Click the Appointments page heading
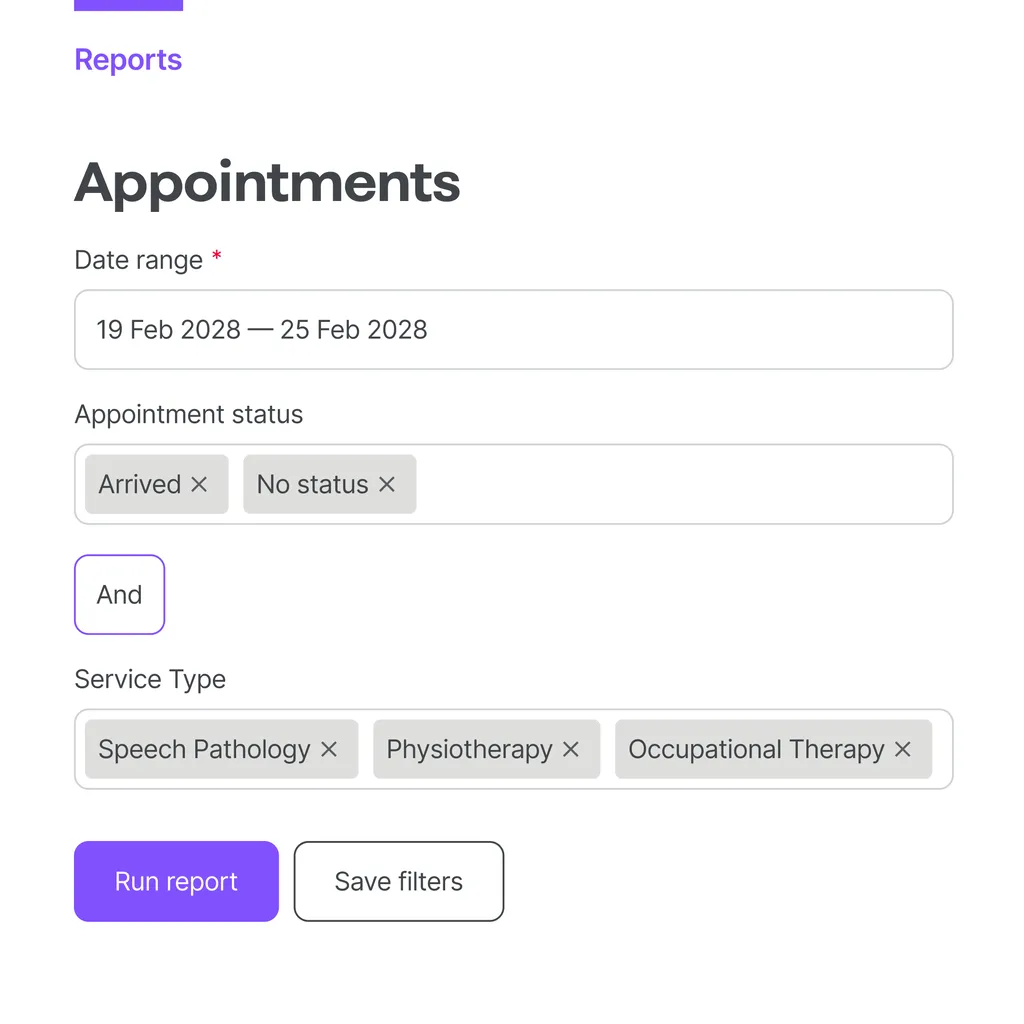The width and height of the screenshot is (1024, 1024). click(x=267, y=183)
